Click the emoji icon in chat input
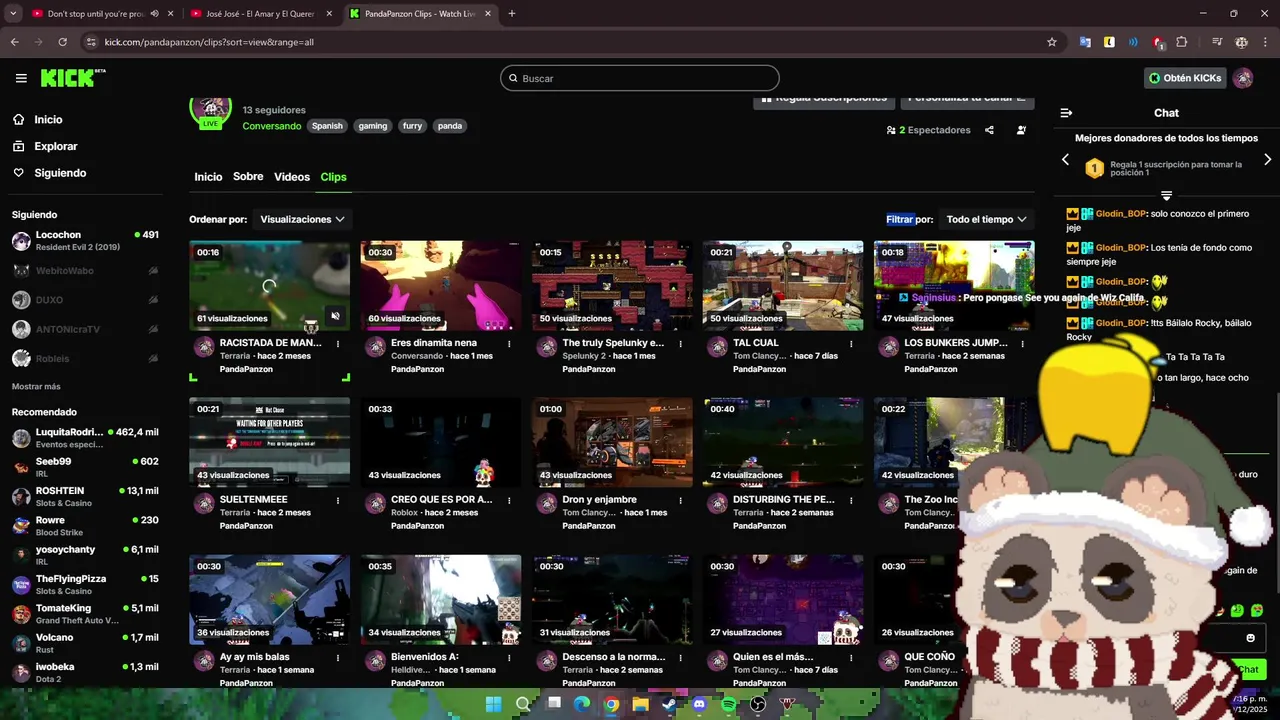 pyautogui.click(x=1250, y=638)
